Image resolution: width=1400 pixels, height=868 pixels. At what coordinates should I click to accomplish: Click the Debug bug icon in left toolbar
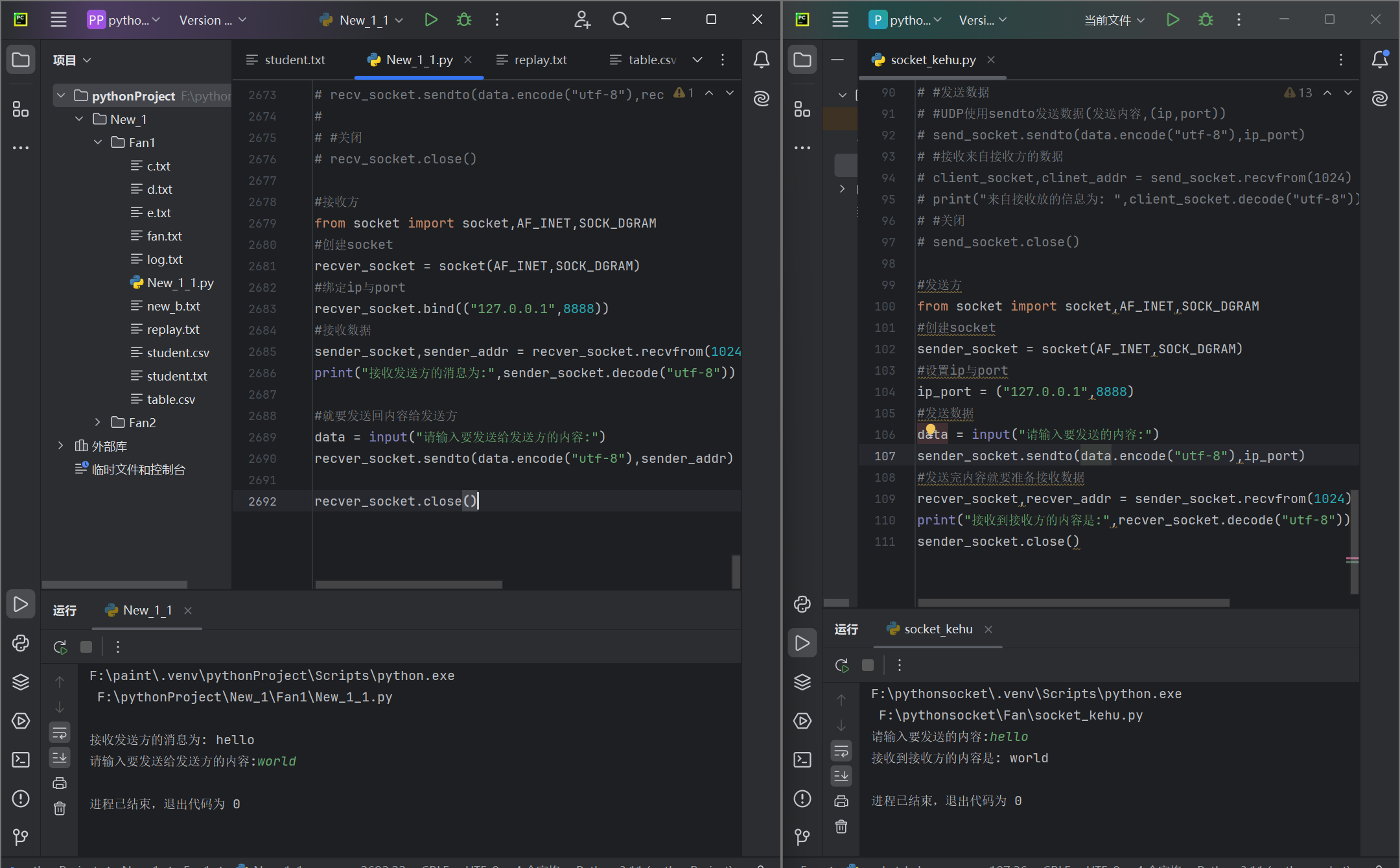click(464, 19)
